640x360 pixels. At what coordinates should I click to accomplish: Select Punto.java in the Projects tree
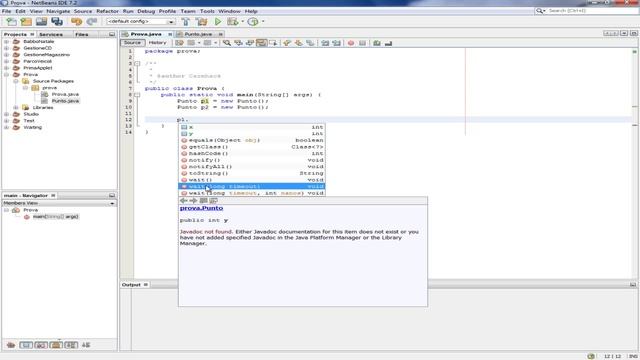[x=65, y=101]
